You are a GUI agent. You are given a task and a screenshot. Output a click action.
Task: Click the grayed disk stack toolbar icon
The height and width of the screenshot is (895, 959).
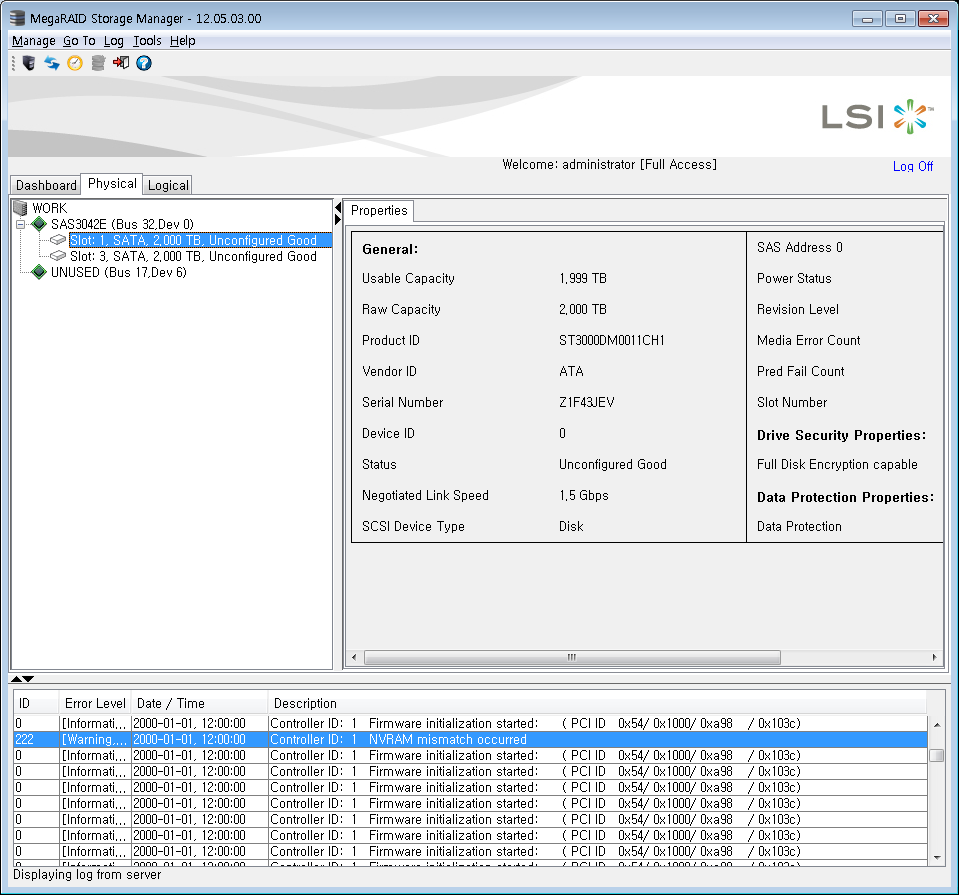(98, 63)
